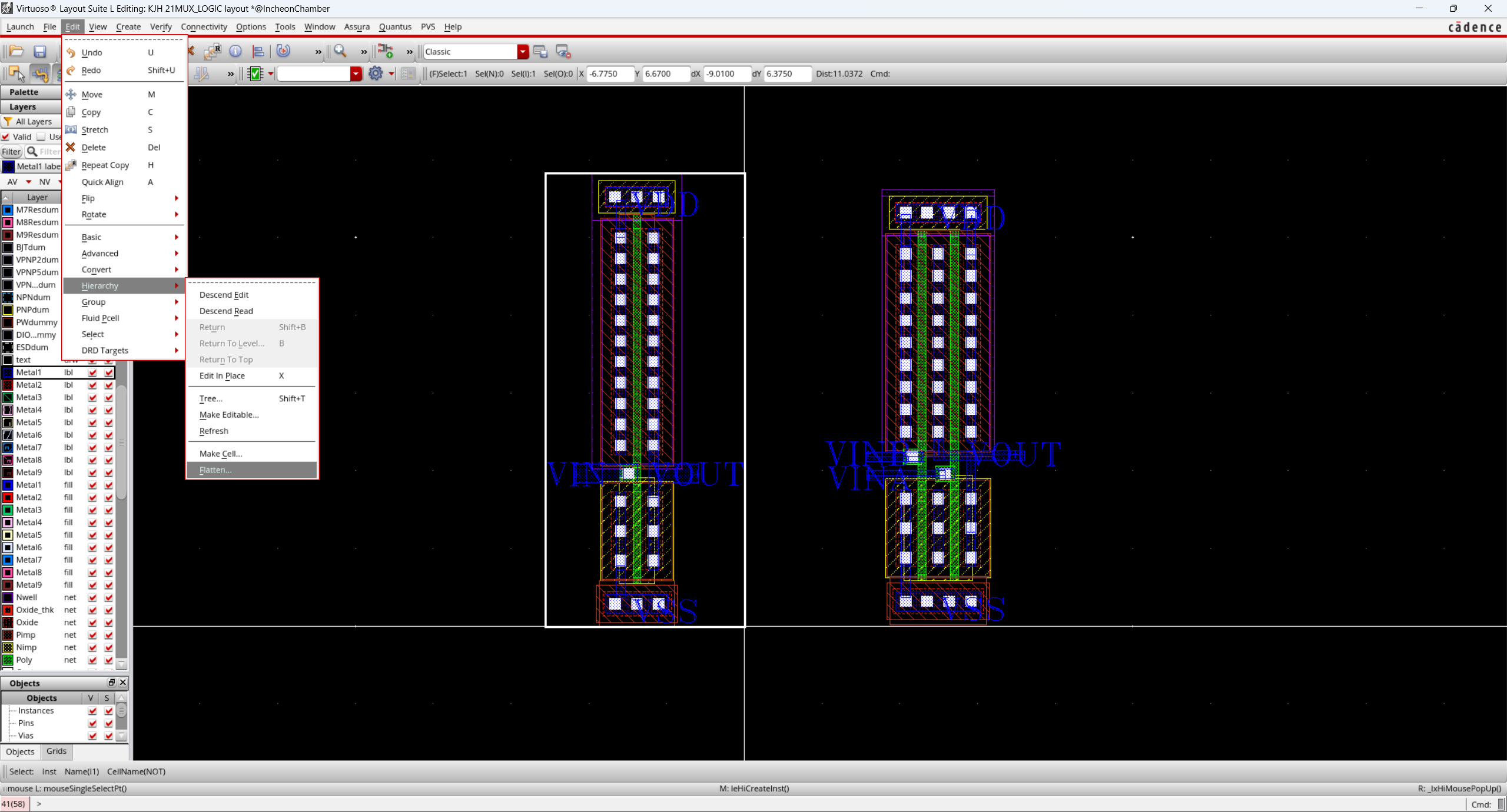Open the empty toolbar combo box dropdown
Viewport: 1507px width, 812px height.
(356, 74)
